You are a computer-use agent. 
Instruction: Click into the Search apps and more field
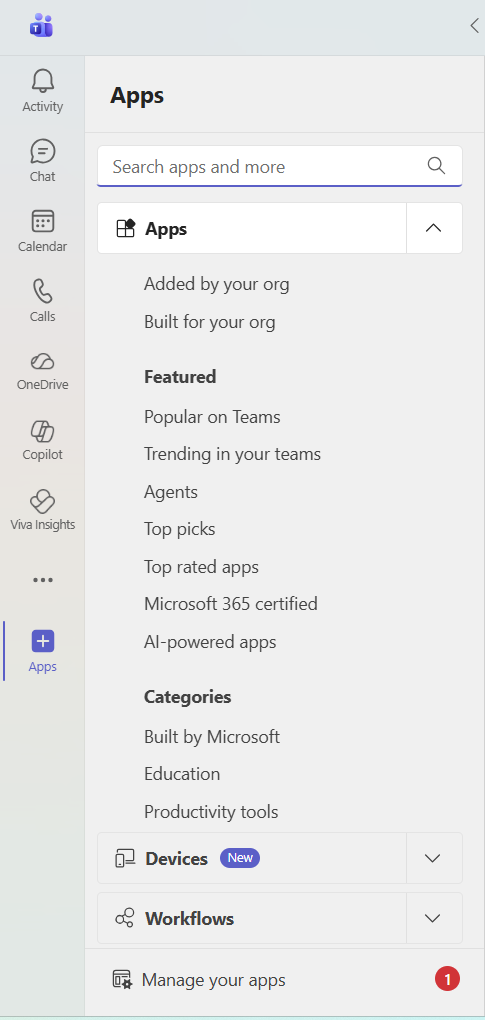tap(280, 166)
